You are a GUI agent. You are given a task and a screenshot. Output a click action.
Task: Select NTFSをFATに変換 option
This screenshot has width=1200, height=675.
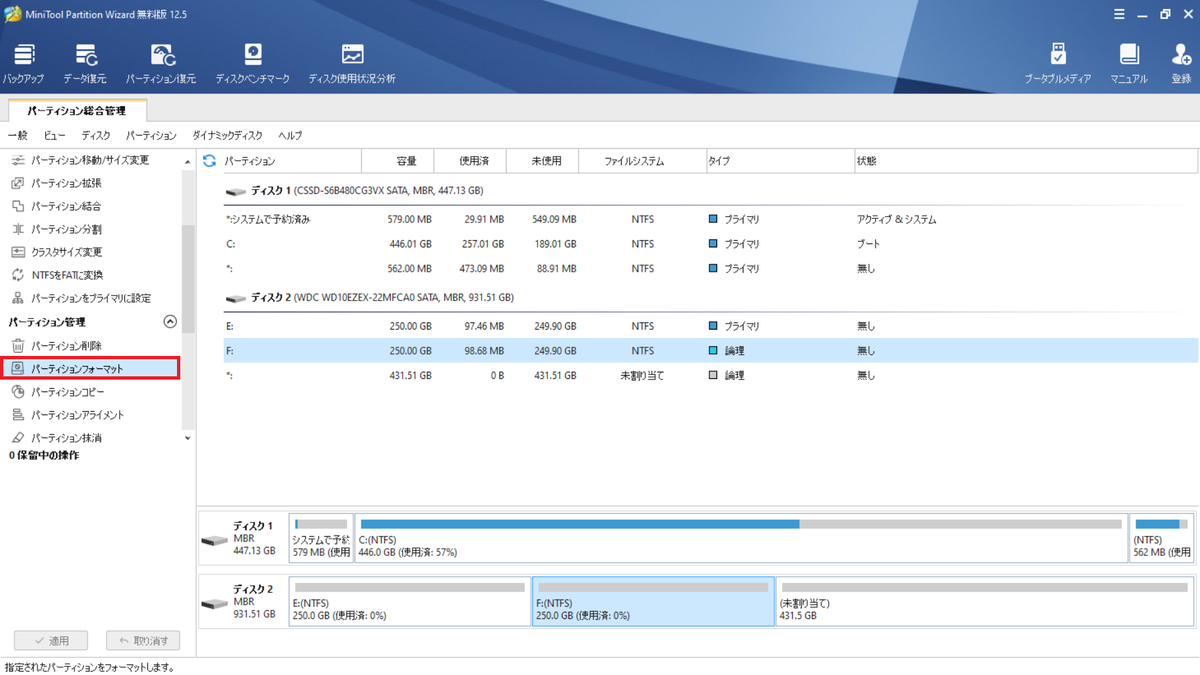(58, 275)
